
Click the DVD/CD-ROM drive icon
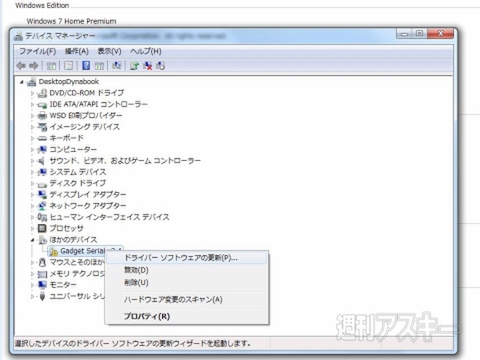coord(42,93)
